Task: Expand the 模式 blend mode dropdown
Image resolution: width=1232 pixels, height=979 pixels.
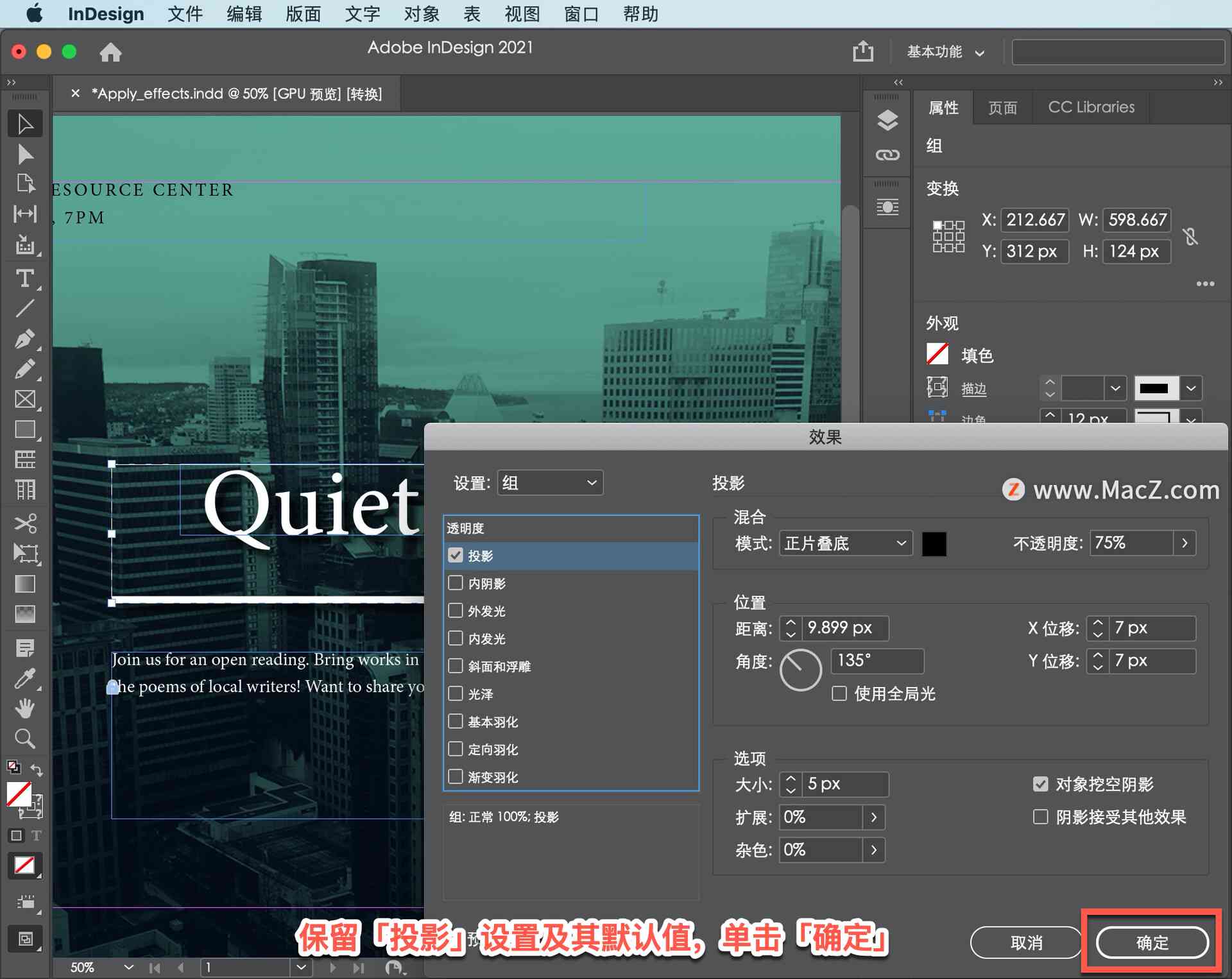Action: click(x=846, y=543)
